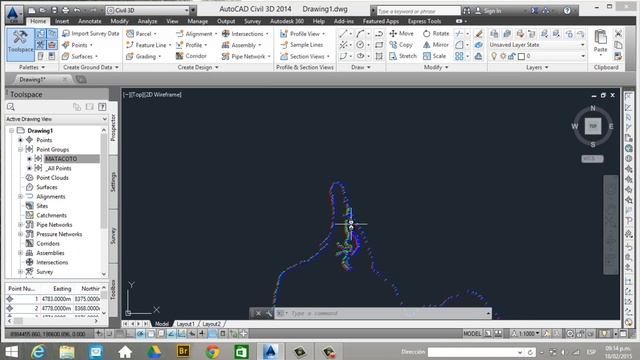Click the Windows Start button

11,351
